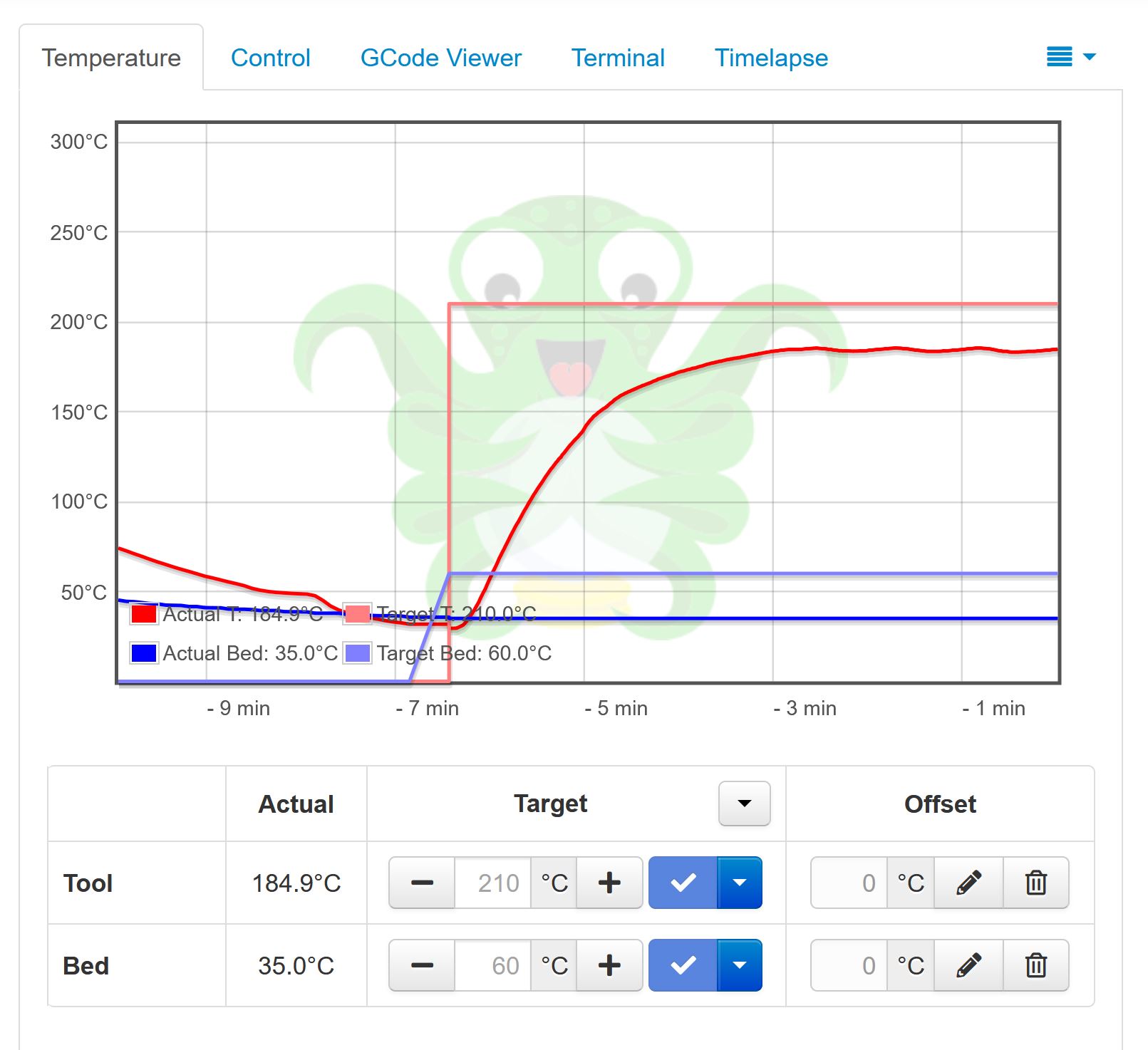The height and width of the screenshot is (1050, 1148).
Task: Increase Bed target with plus button
Action: tap(609, 965)
